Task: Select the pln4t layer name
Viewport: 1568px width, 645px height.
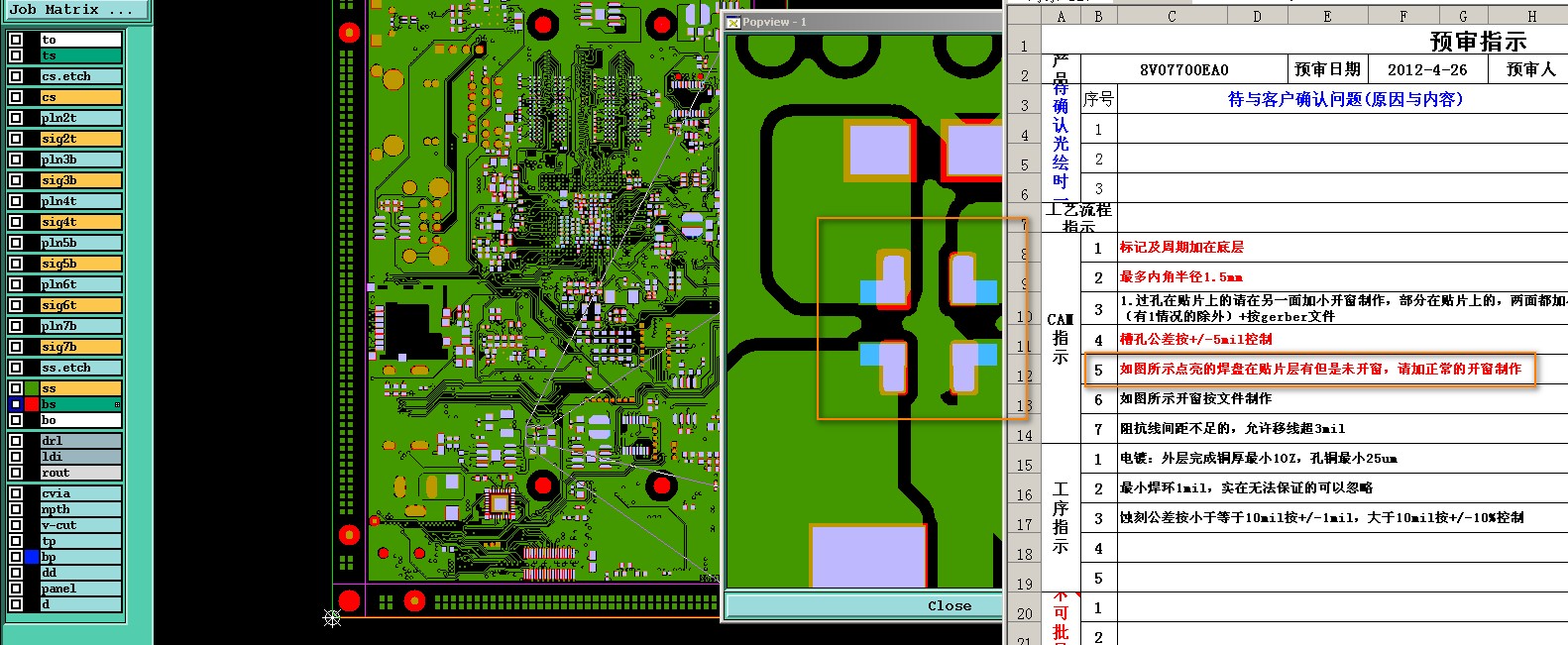Action: tap(81, 201)
